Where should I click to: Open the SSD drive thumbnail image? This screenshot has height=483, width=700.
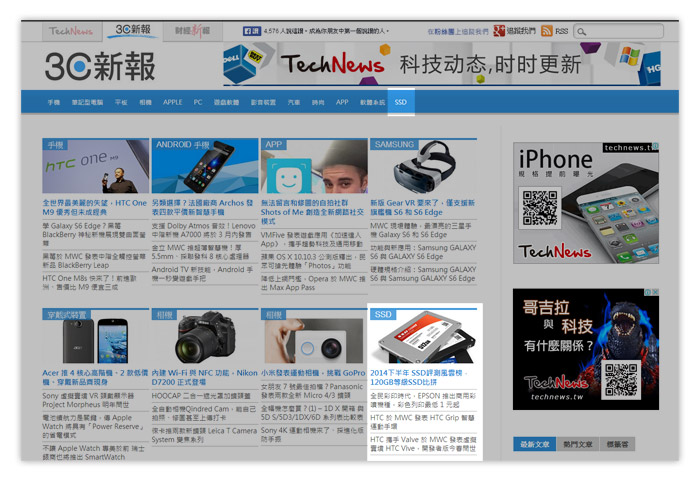point(423,336)
